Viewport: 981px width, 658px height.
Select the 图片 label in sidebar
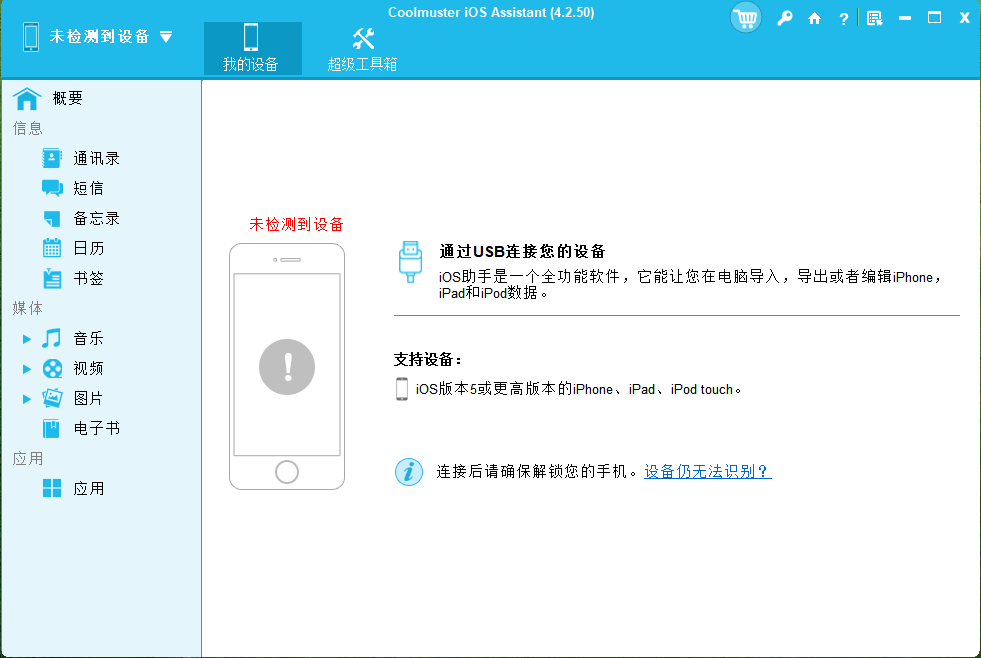pos(88,398)
